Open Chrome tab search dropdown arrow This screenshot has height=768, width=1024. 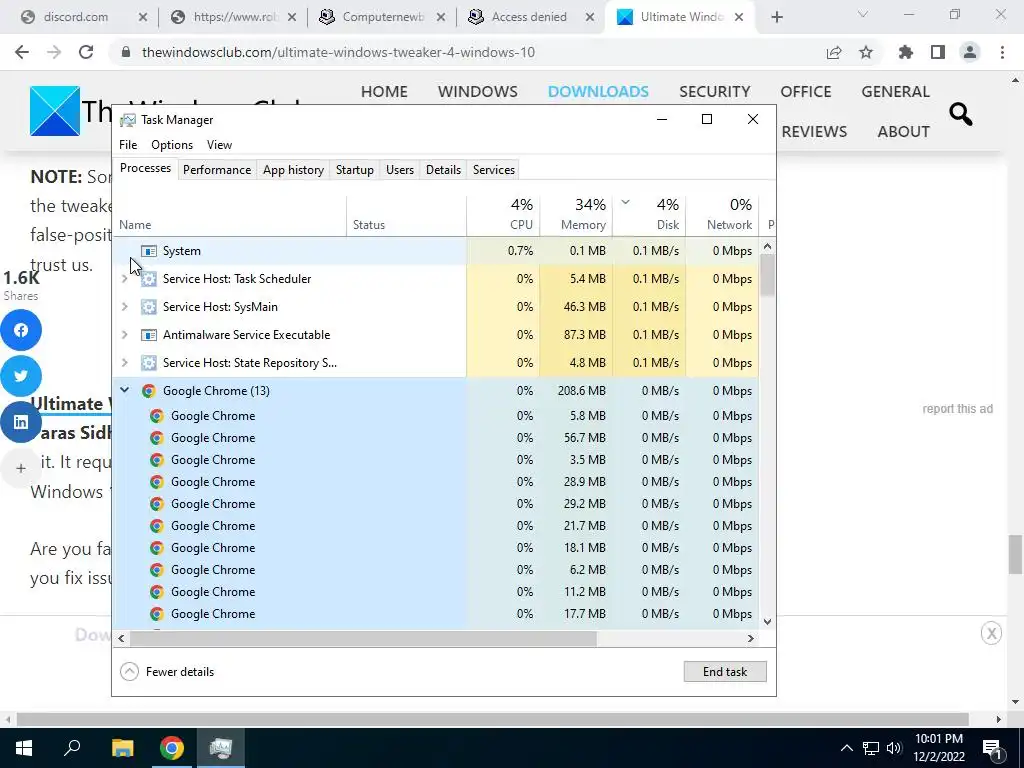click(863, 14)
